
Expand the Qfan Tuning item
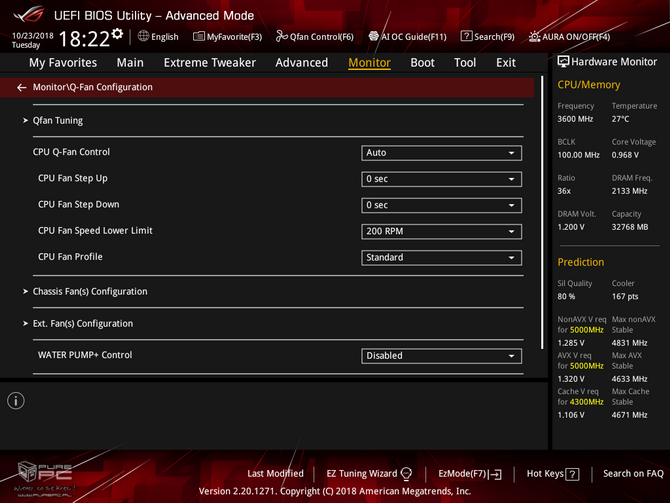pyautogui.click(x=58, y=121)
